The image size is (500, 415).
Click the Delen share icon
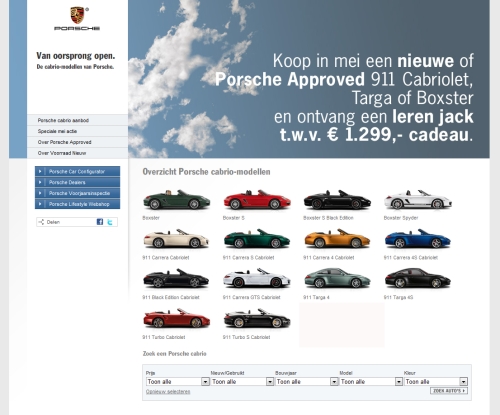point(41,222)
